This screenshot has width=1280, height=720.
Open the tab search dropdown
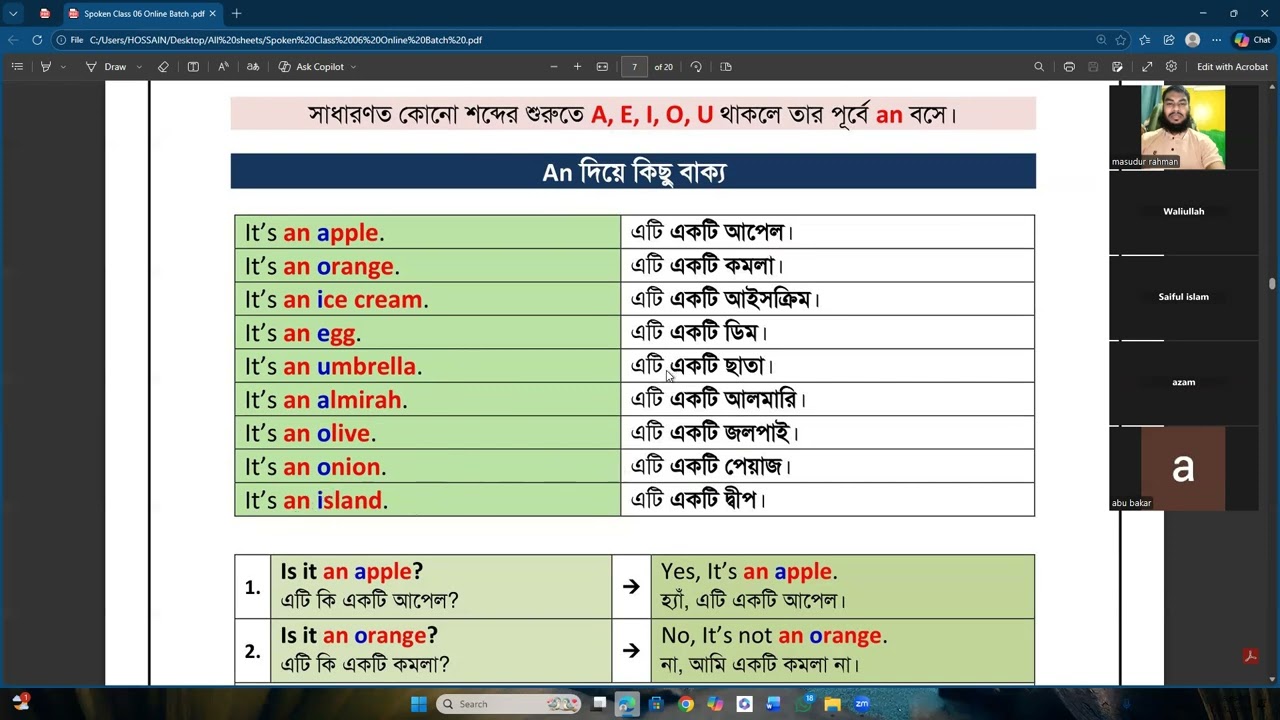tap(13, 14)
